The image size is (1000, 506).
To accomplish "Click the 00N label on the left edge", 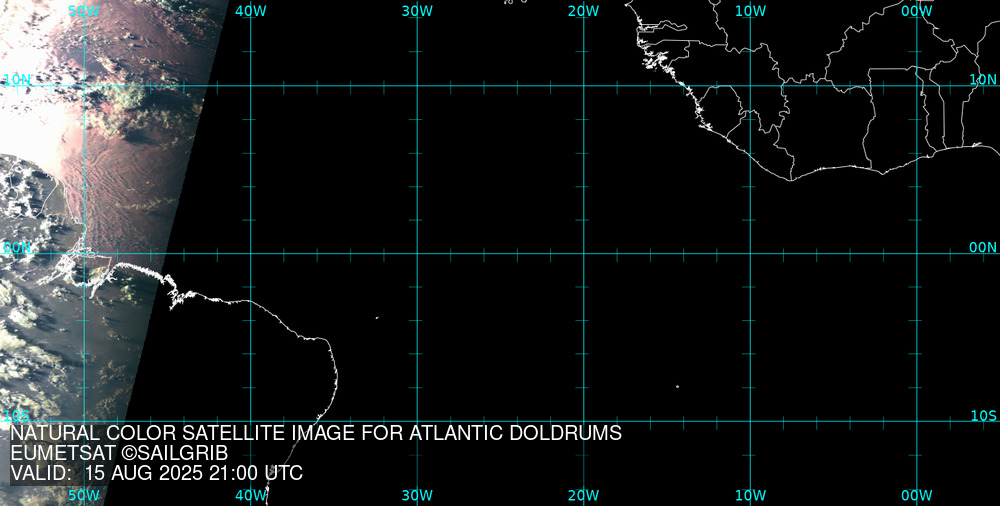I will point(17,248).
